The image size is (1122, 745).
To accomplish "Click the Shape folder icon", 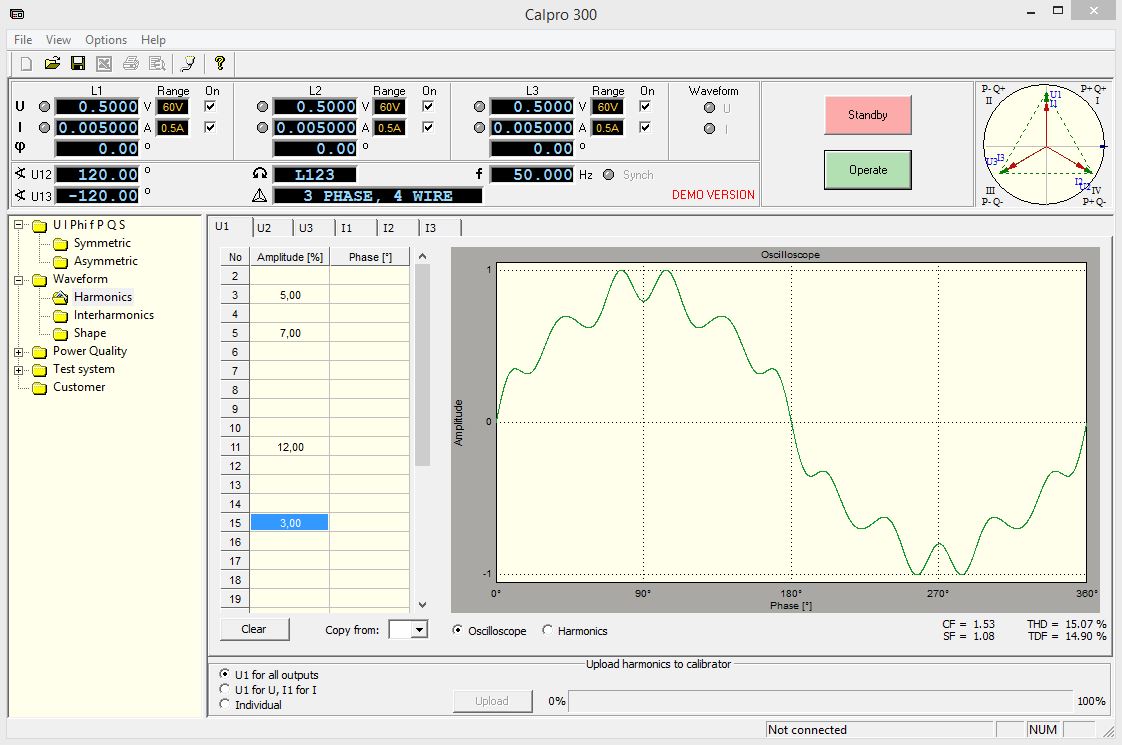I will [x=61, y=333].
